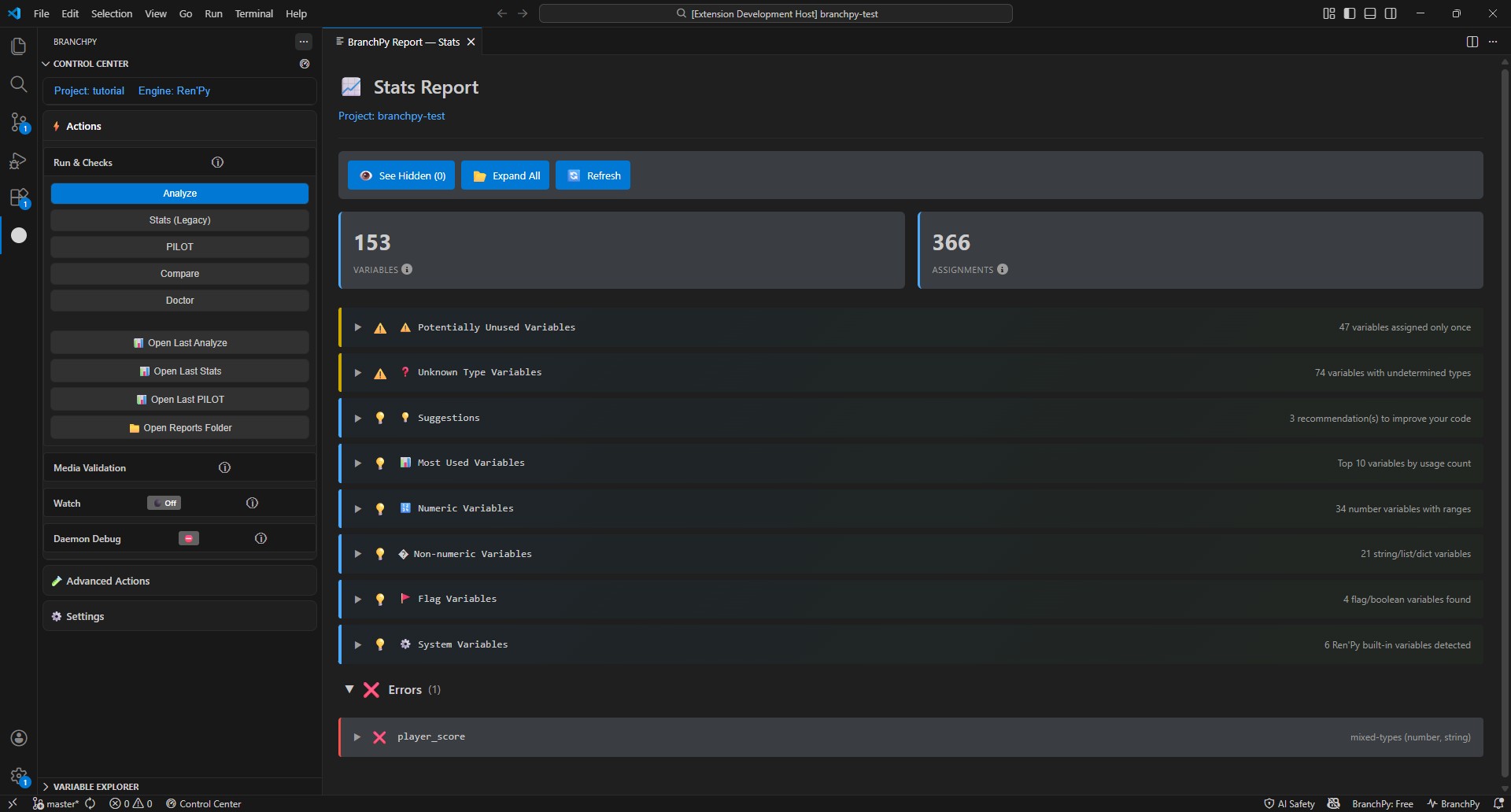This screenshot has height=812, width=1511.
Task: Click Expand All button
Action: tap(505, 175)
